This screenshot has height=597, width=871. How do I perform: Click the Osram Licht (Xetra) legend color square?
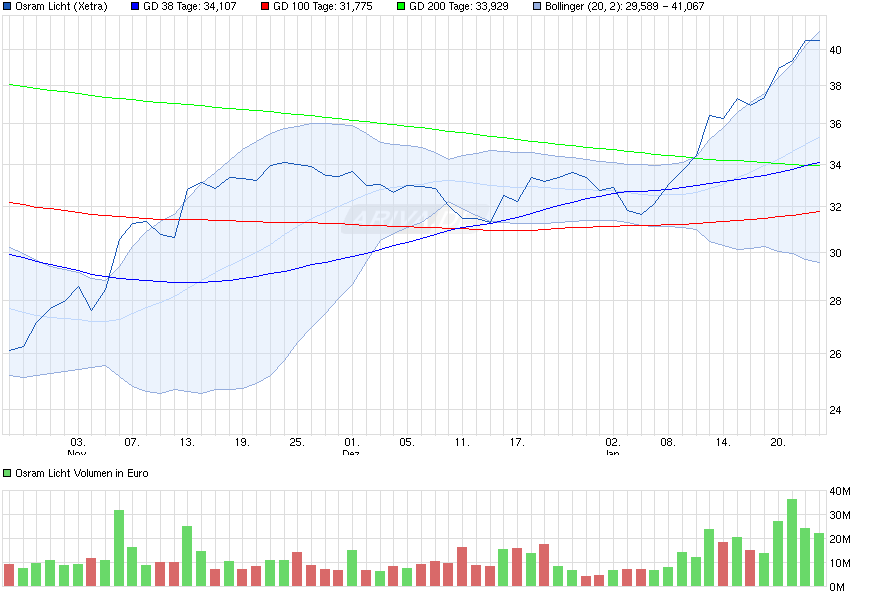pyautogui.click(x=7, y=7)
